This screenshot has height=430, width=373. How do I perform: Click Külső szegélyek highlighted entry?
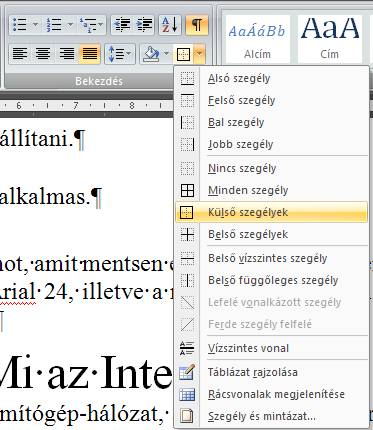[271, 212]
